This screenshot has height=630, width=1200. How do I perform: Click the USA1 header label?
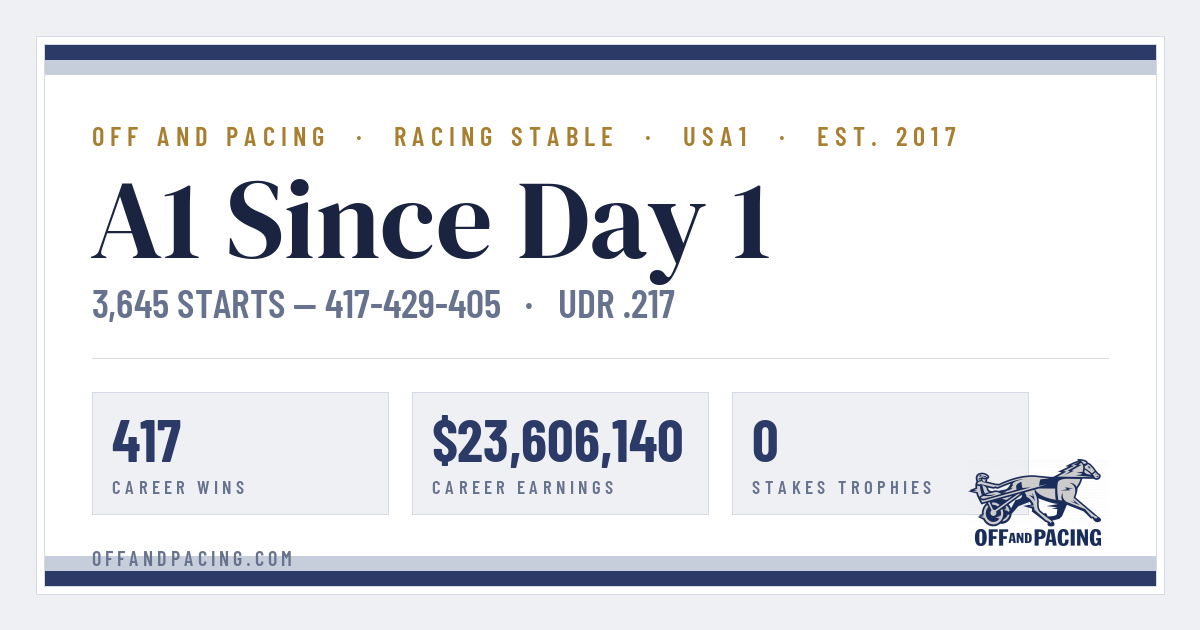(717, 137)
